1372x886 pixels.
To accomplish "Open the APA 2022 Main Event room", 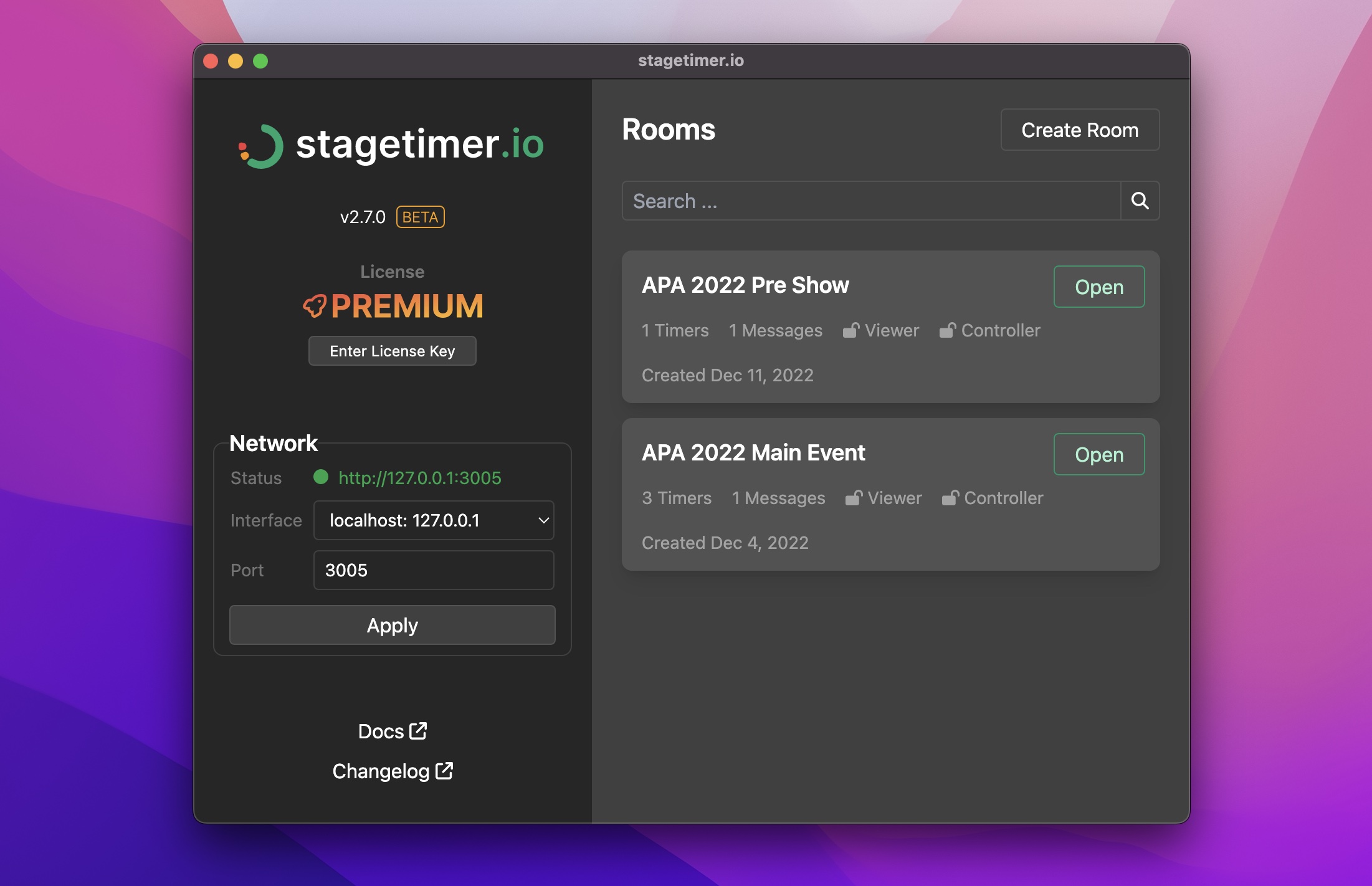I will pos(1098,454).
